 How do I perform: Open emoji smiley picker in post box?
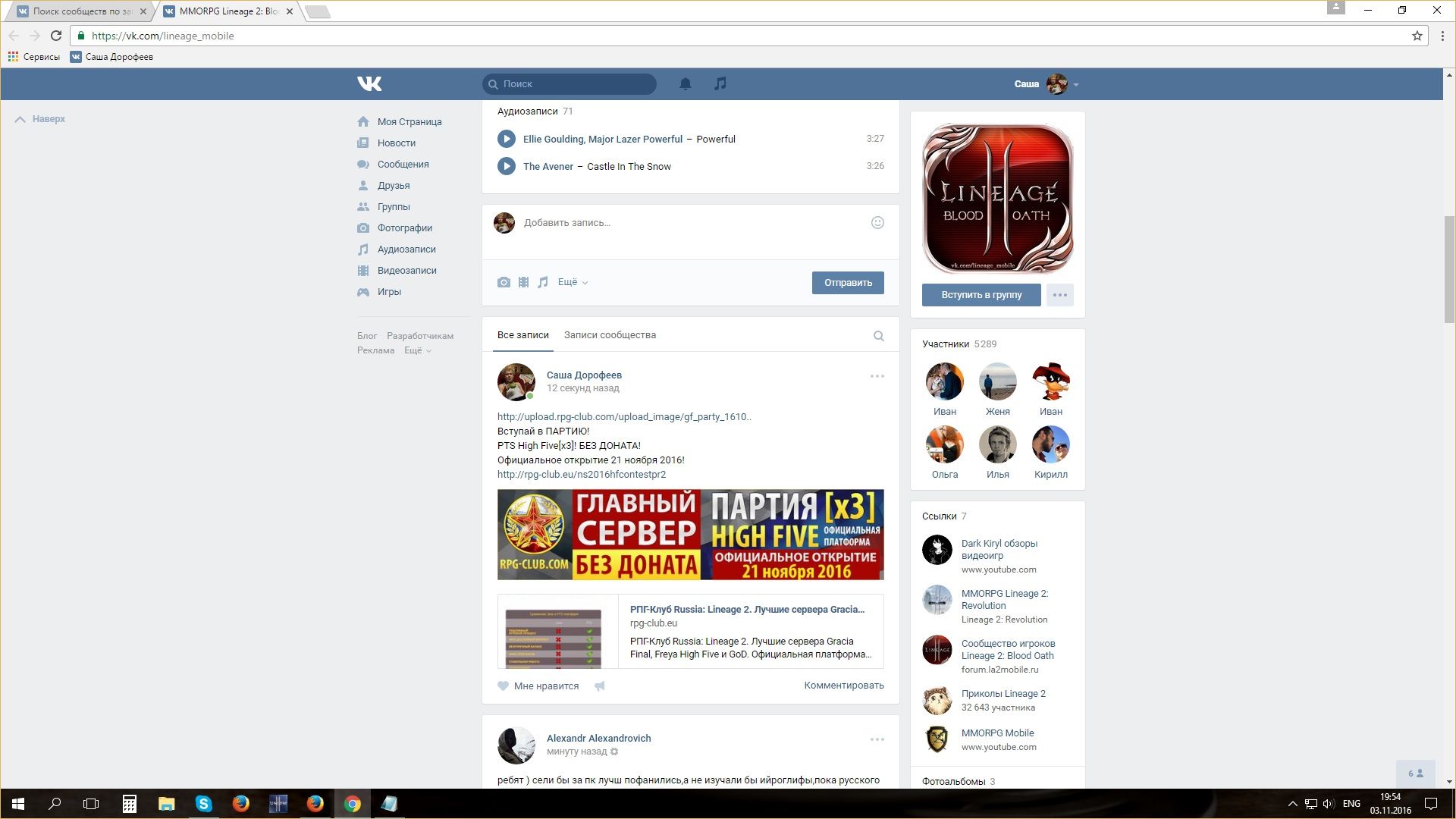pyautogui.click(x=877, y=222)
